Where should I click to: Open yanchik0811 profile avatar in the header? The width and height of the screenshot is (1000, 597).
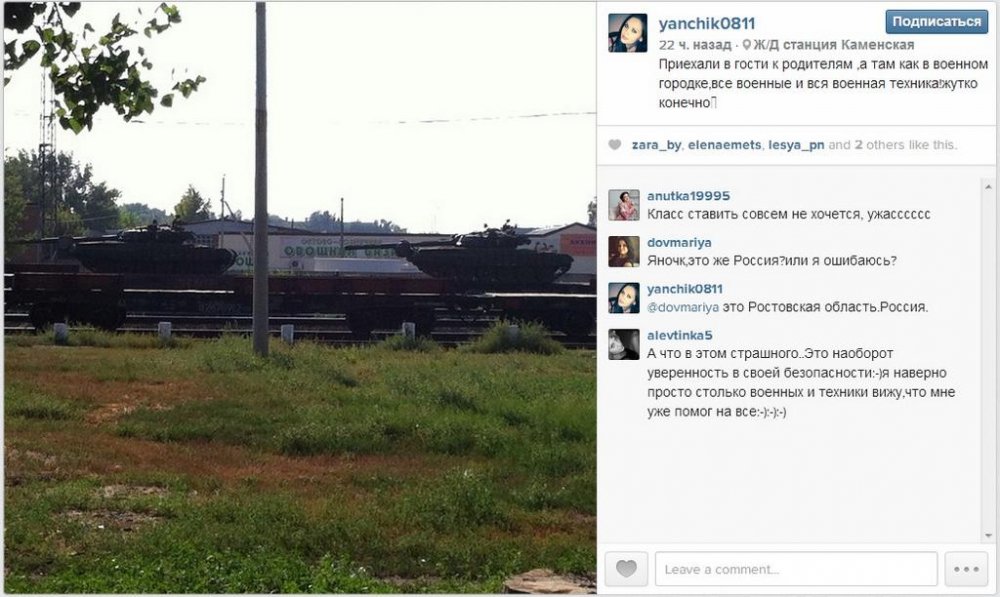click(628, 33)
